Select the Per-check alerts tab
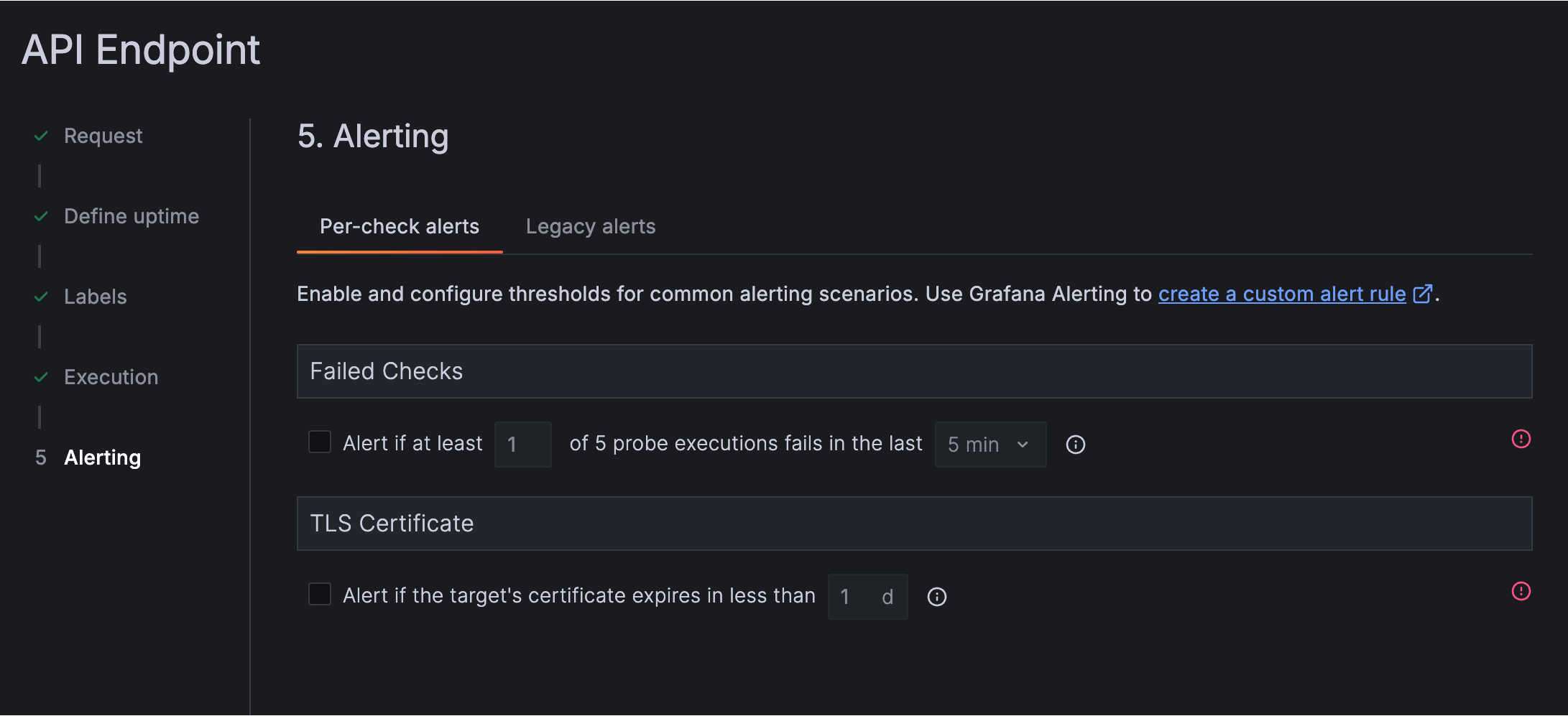This screenshot has height=716, width=1568. (x=399, y=226)
